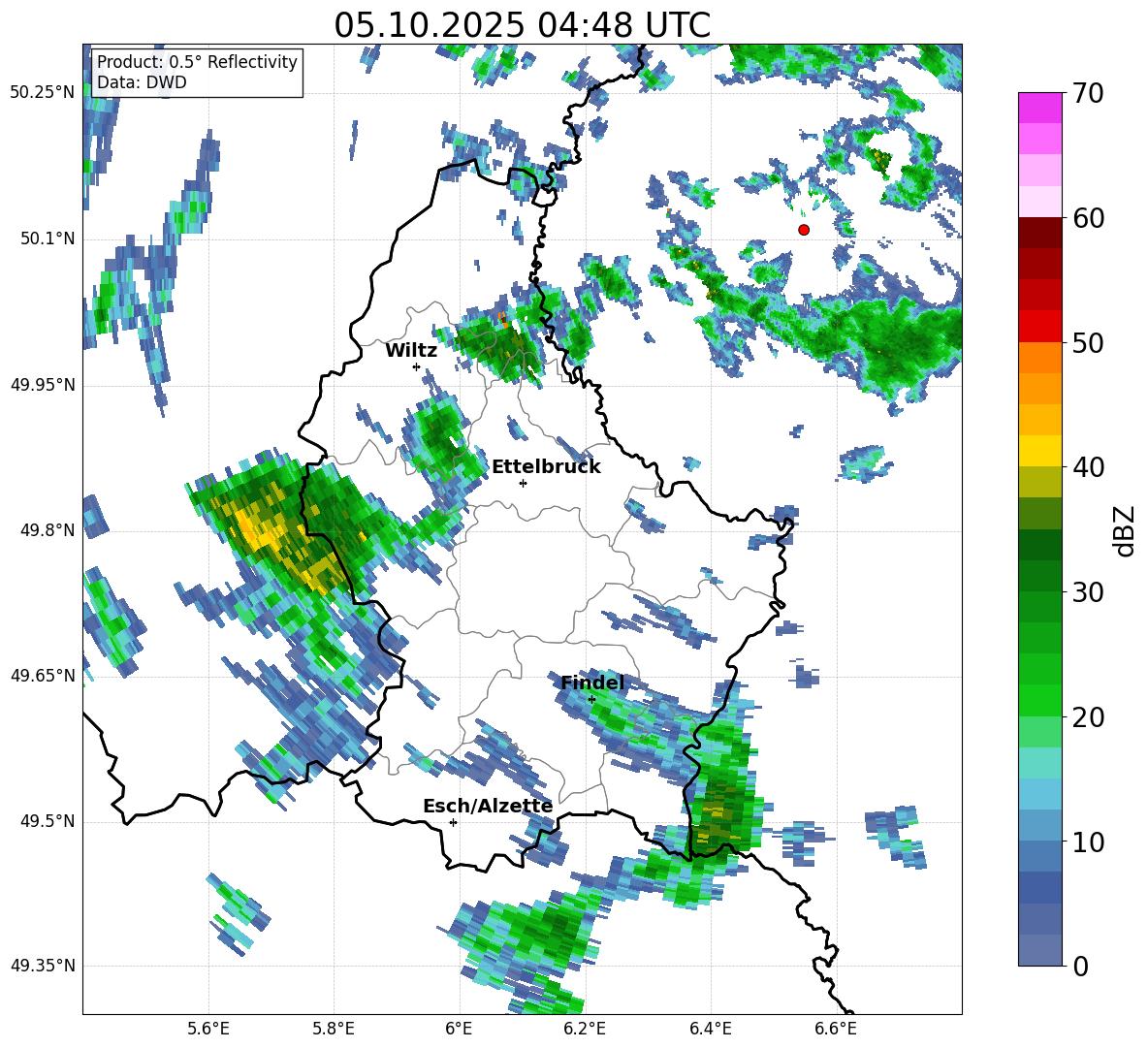
Task: Click the red dot radar station marker
Action: pos(804,230)
